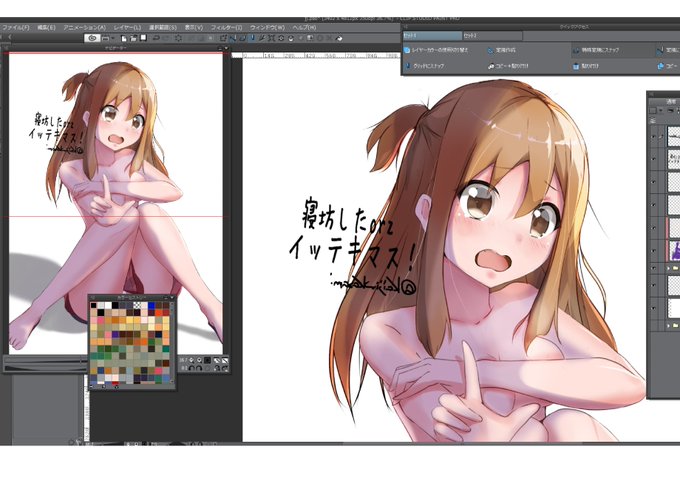Click the Clear layer icon in command bar

[x=178, y=38]
